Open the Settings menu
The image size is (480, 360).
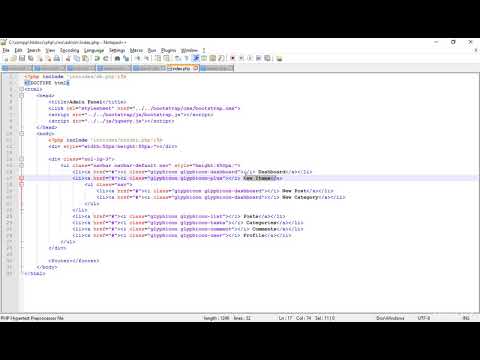117,50
